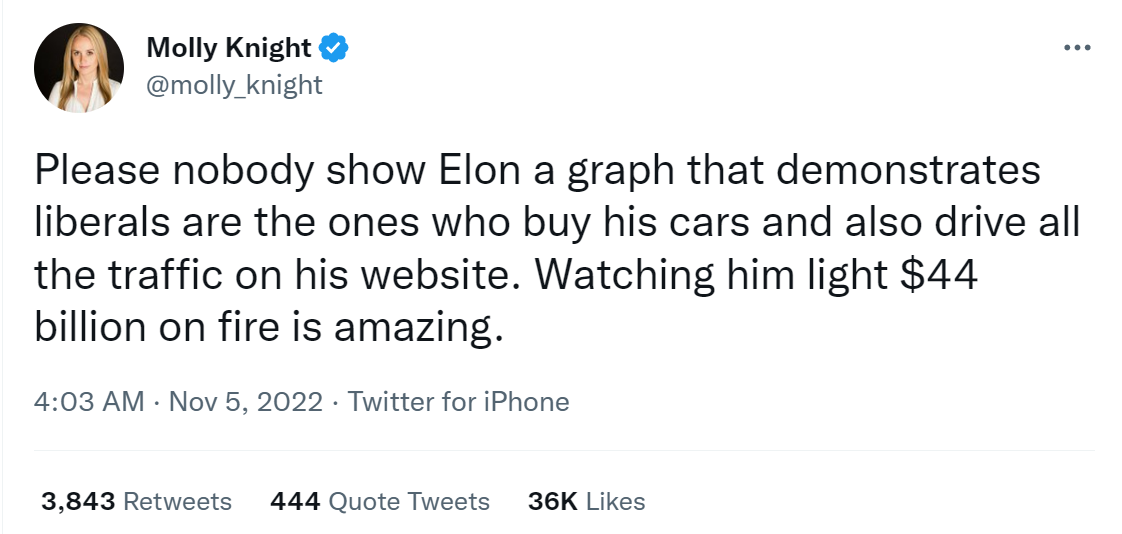Viewport: 1122px width, 534px height.
Task: Open the Twitter for iPhone source link
Action: 458,402
